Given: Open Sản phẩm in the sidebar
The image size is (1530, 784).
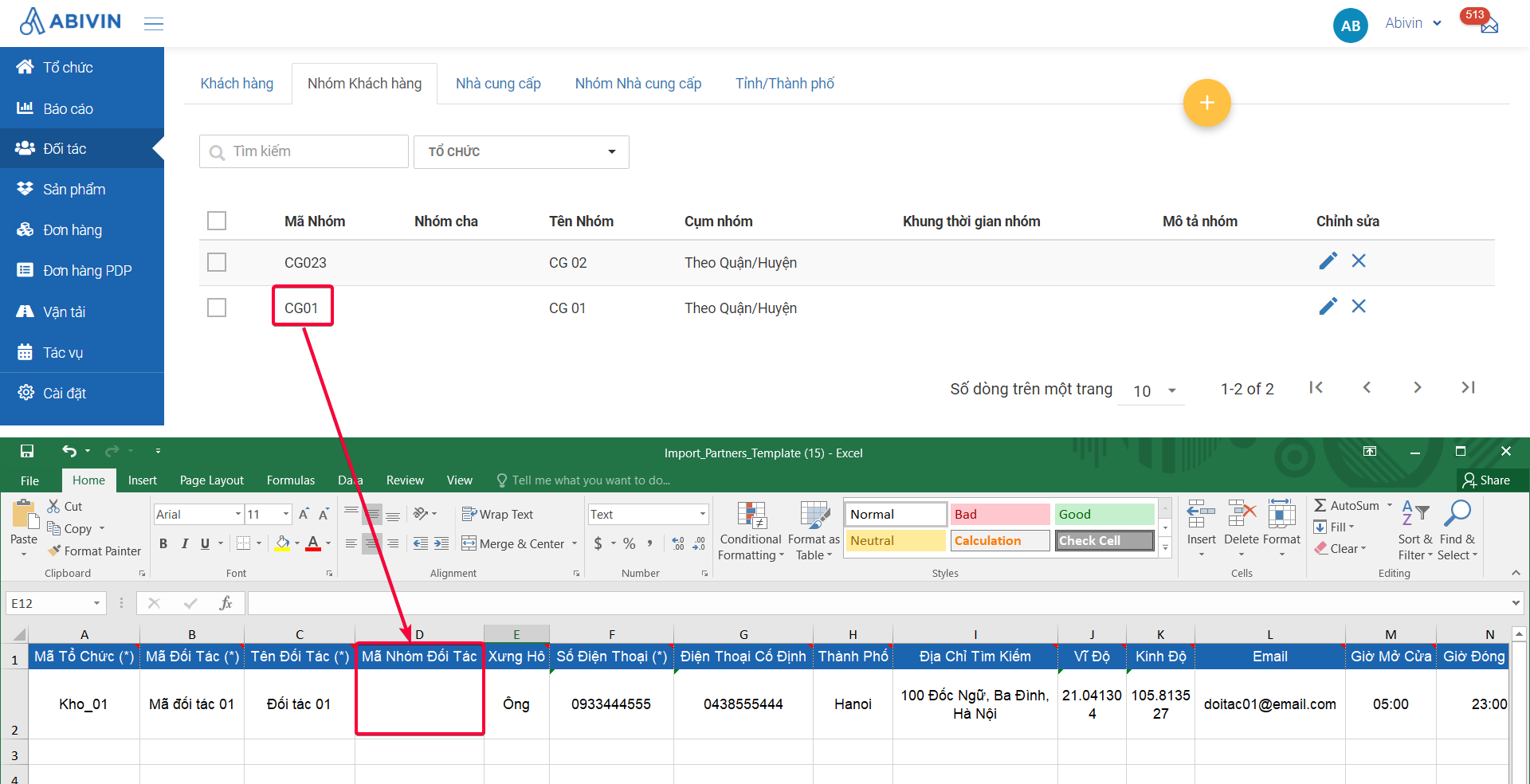Looking at the screenshot, I should (x=82, y=190).
